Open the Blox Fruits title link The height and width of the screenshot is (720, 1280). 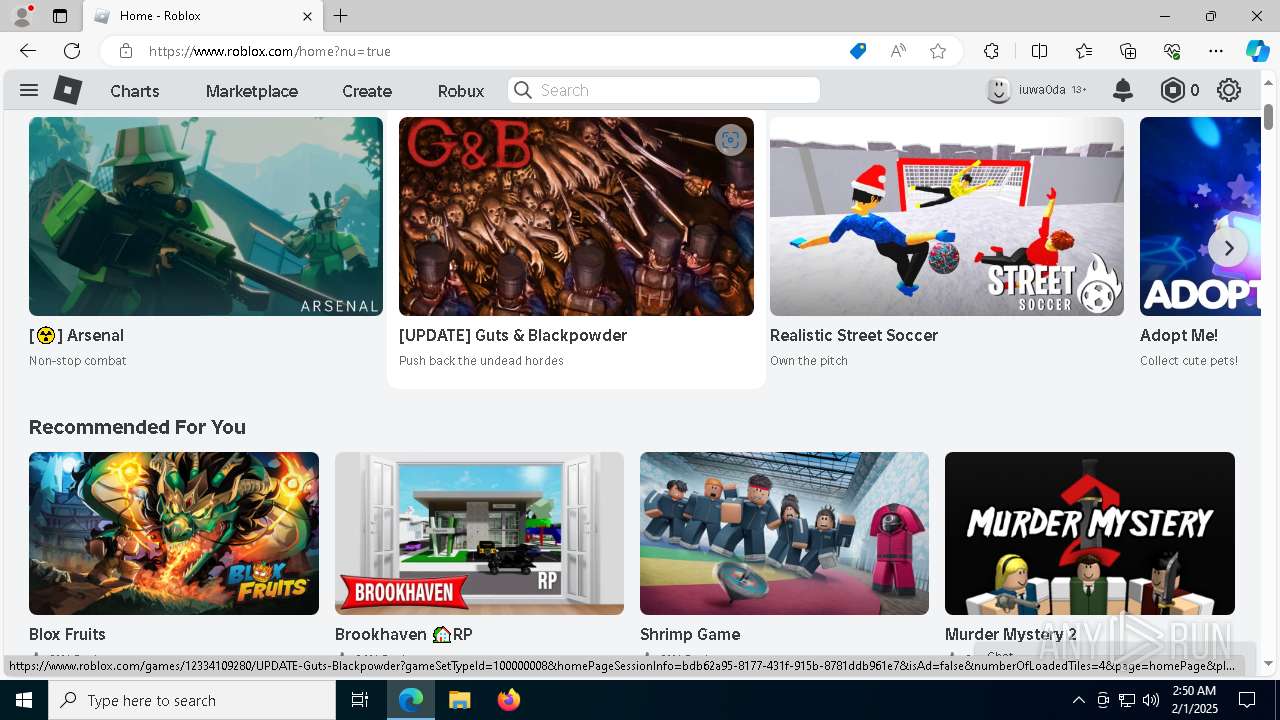coord(67,634)
